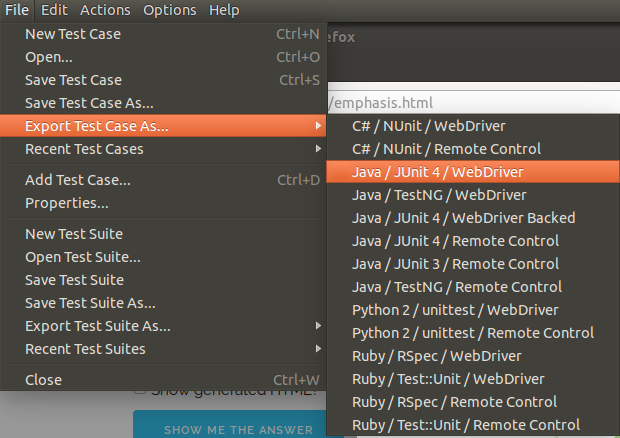Select Save Test Case As...
The image size is (620, 438).
tap(163, 103)
